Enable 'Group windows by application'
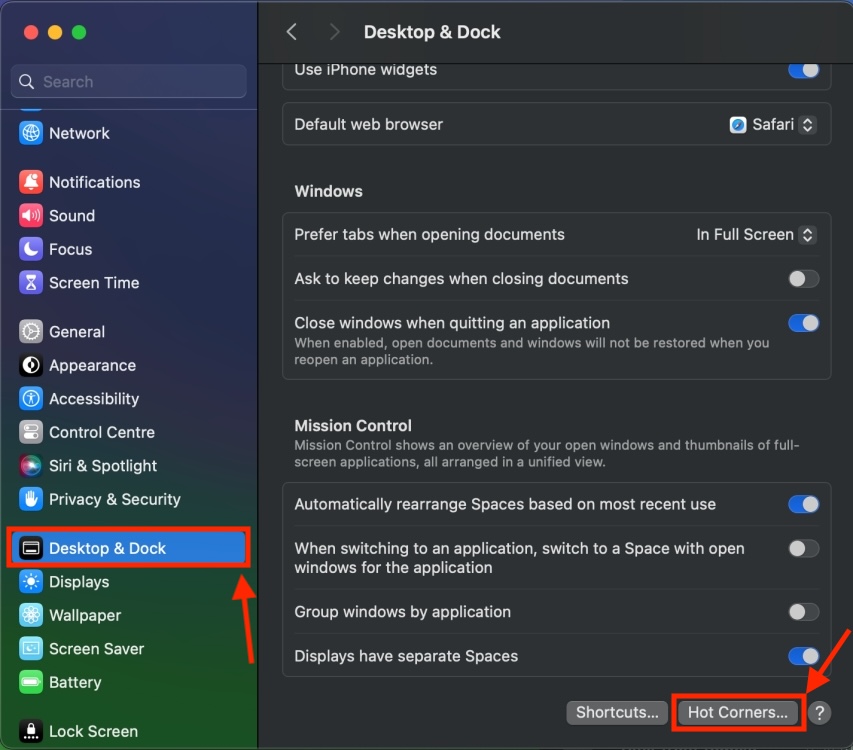853x750 pixels. pyautogui.click(x=803, y=611)
